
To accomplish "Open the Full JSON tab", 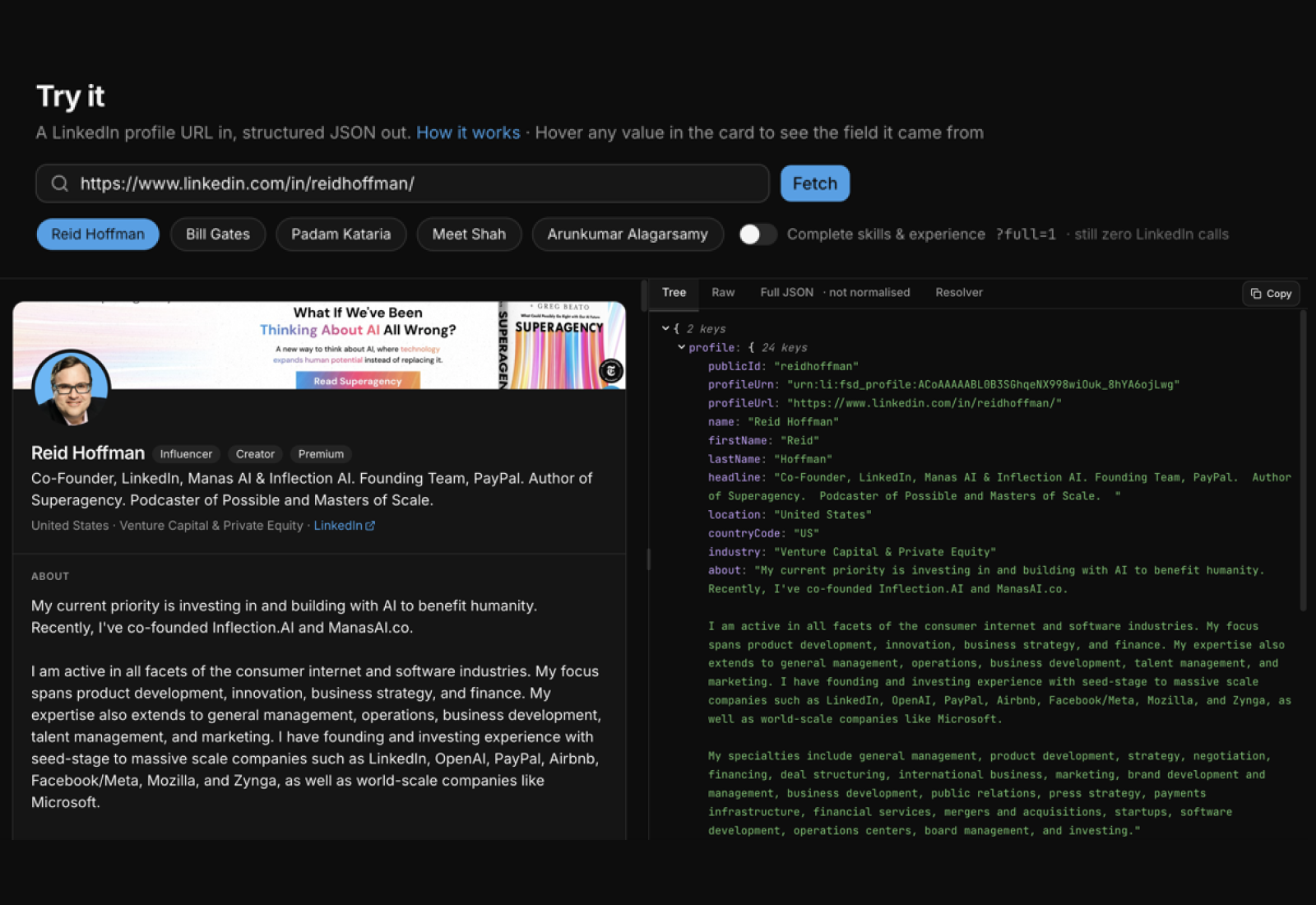I will tap(835, 292).
